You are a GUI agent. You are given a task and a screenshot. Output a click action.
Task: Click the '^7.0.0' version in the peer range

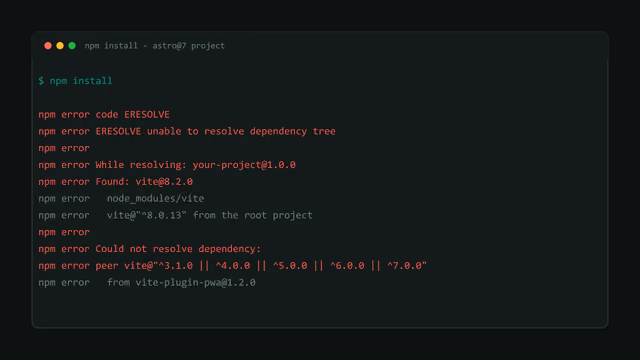[405, 266]
